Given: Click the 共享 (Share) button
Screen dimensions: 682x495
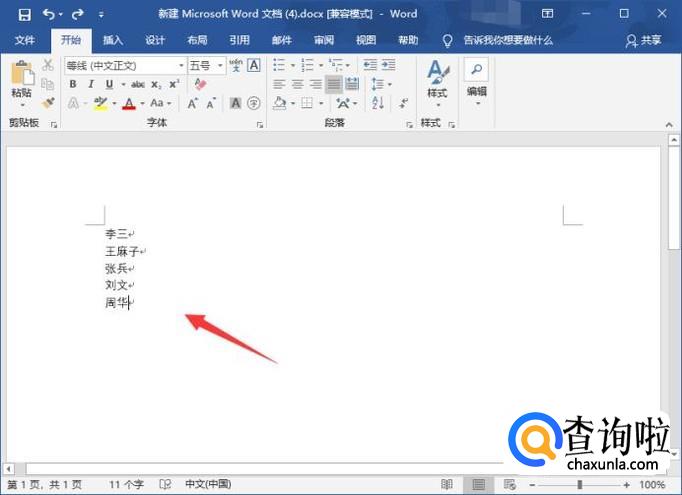Looking at the screenshot, I should [x=643, y=40].
